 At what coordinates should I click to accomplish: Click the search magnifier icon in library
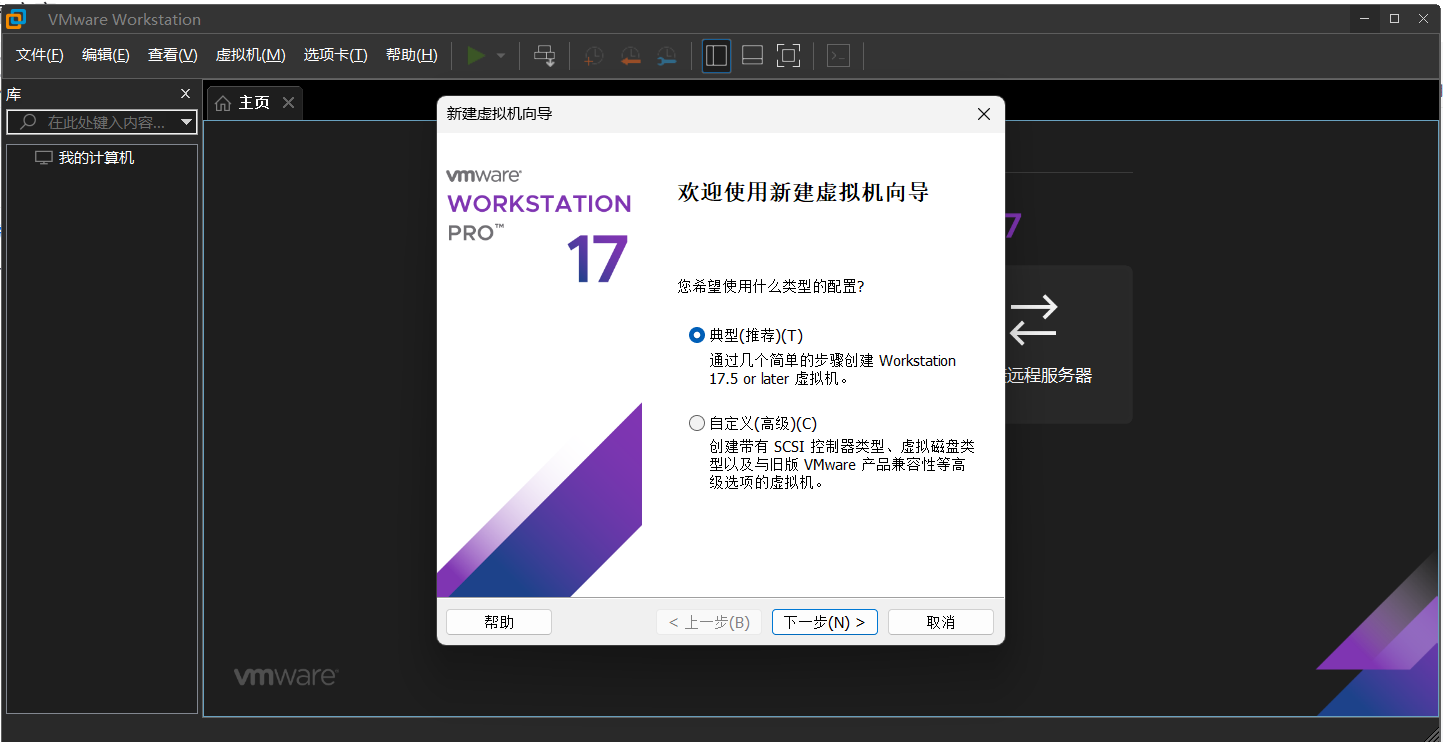(28, 122)
